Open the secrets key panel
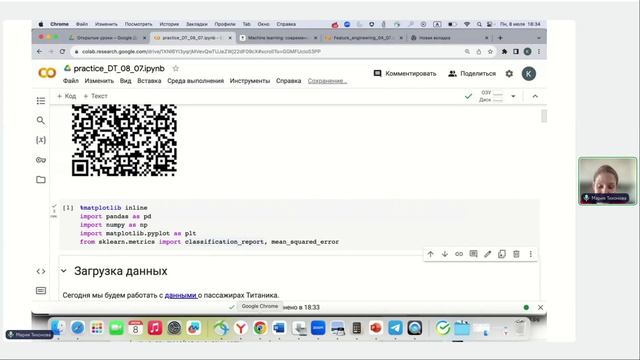This screenshot has height=360, width=640. [x=41, y=160]
